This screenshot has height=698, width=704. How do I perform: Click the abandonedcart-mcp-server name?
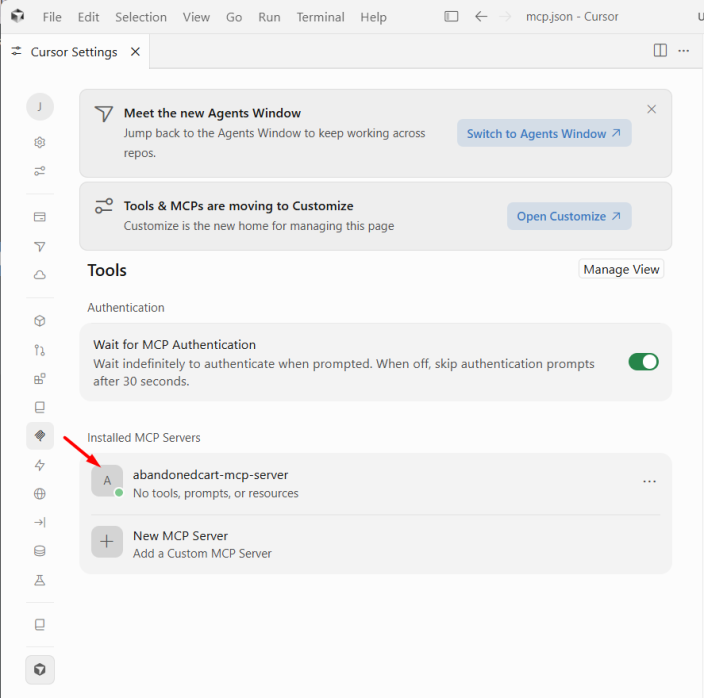click(211, 475)
